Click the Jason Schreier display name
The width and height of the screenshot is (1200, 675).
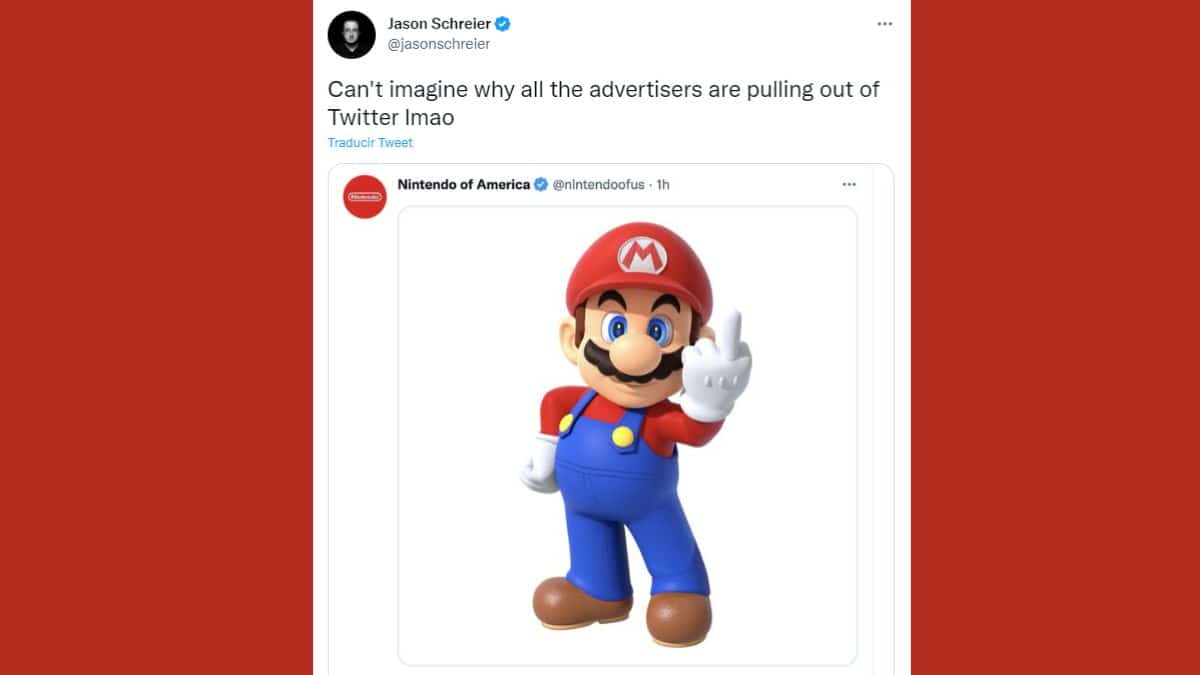[440, 24]
